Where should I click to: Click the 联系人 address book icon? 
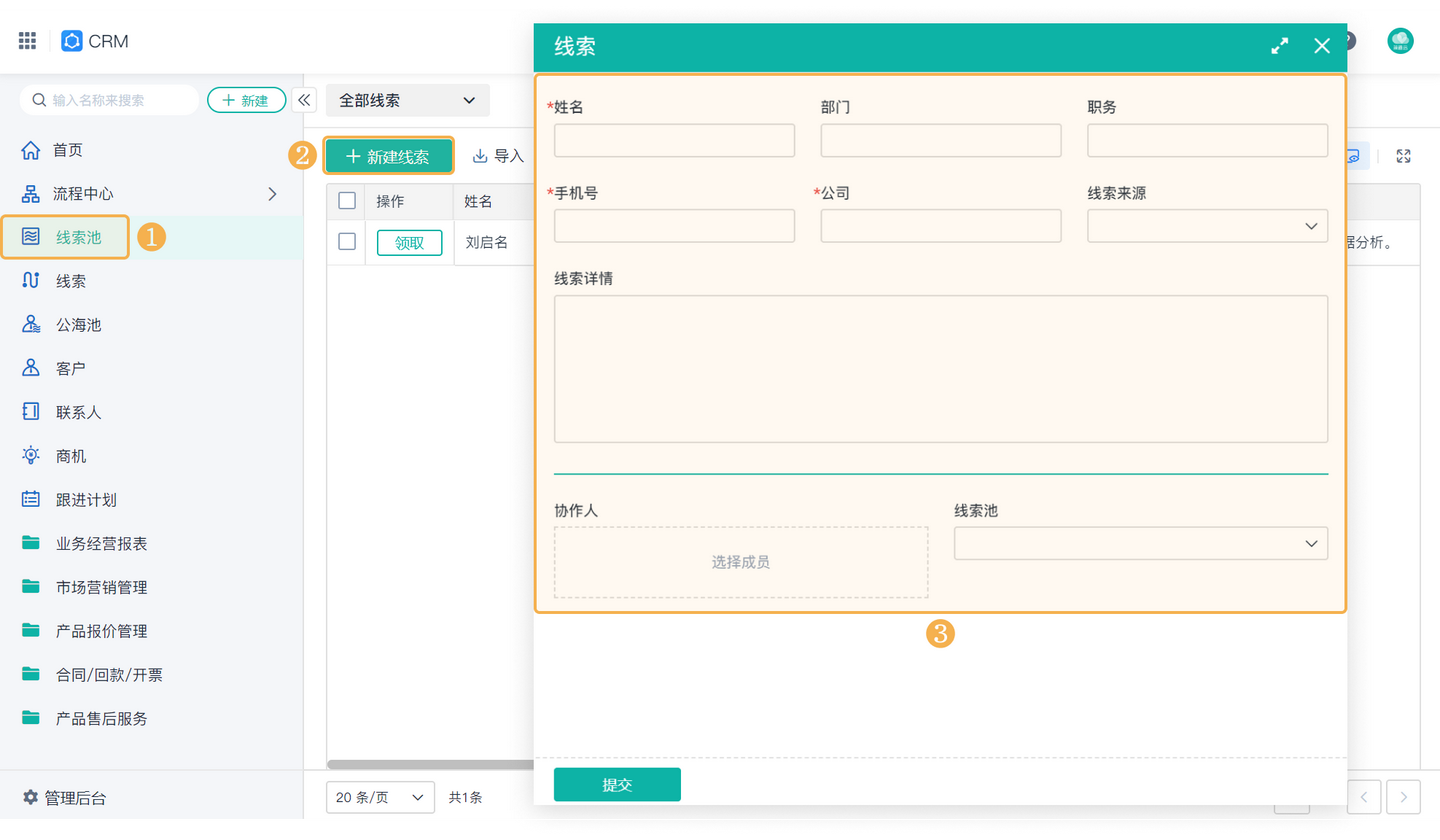pos(31,412)
